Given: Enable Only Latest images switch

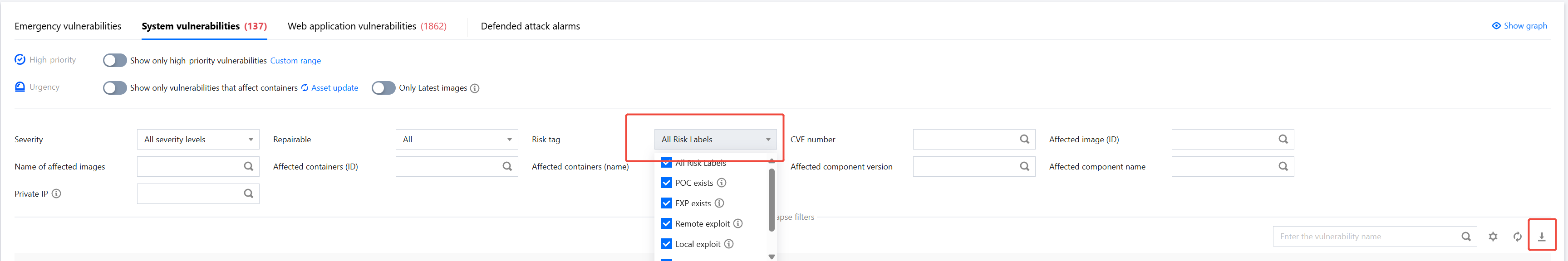Looking at the screenshot, I should coord(383,88).
